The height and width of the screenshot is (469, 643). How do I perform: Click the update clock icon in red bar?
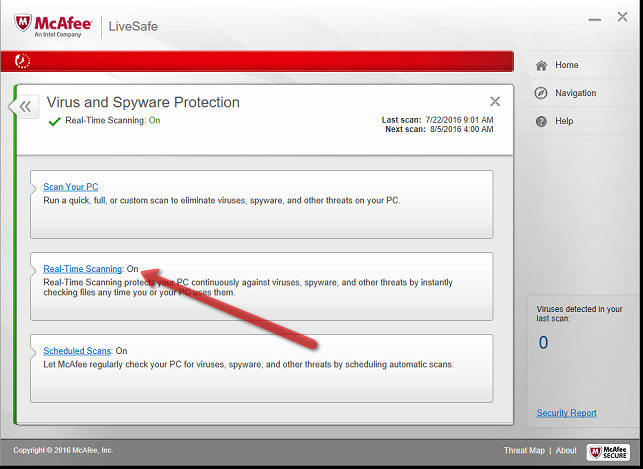point(23,61)
